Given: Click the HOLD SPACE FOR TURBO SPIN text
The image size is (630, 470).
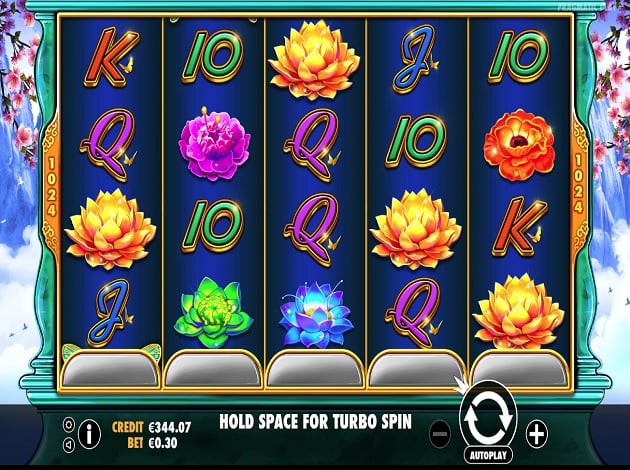Looking at the screenshot, I should tap(315, 422).
